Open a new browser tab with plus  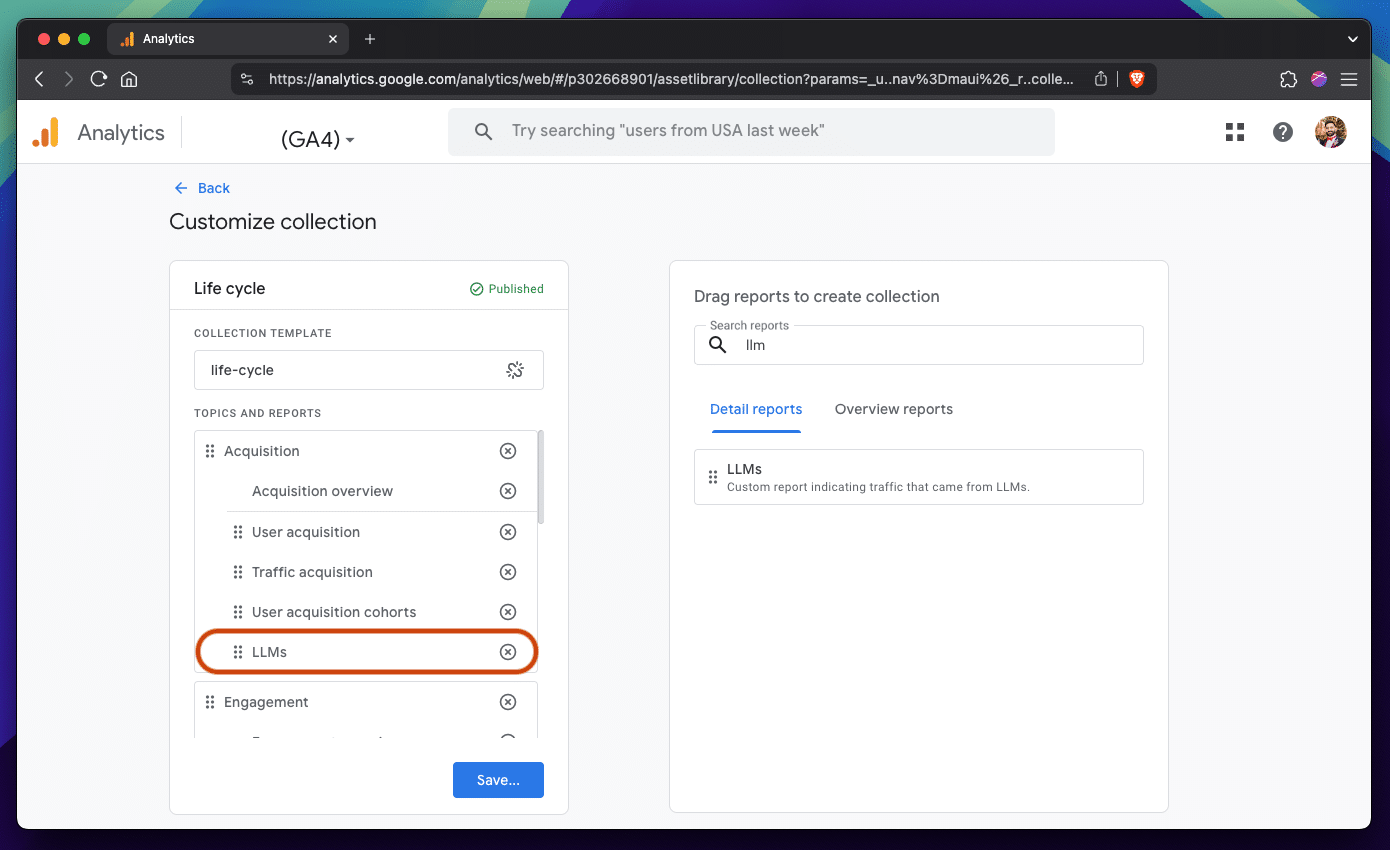pyautogui.click(x=370, y=39)
